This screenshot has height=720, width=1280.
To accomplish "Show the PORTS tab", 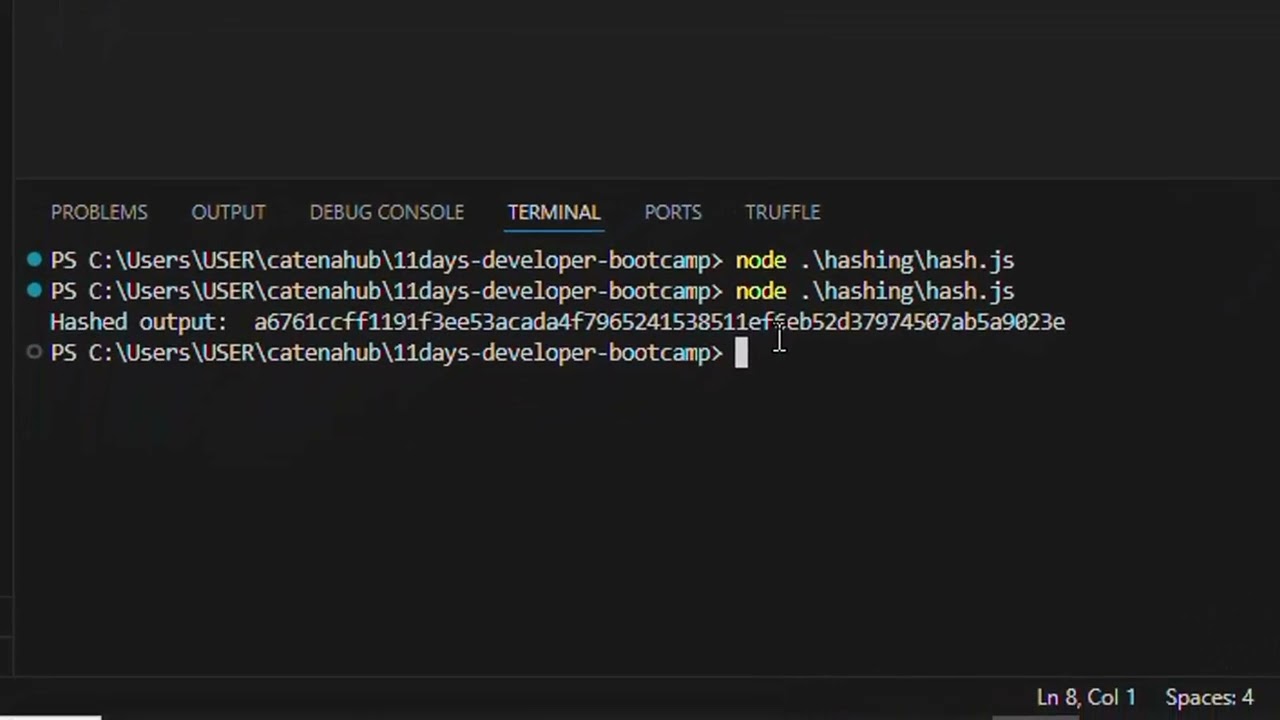I will point(672,212).
